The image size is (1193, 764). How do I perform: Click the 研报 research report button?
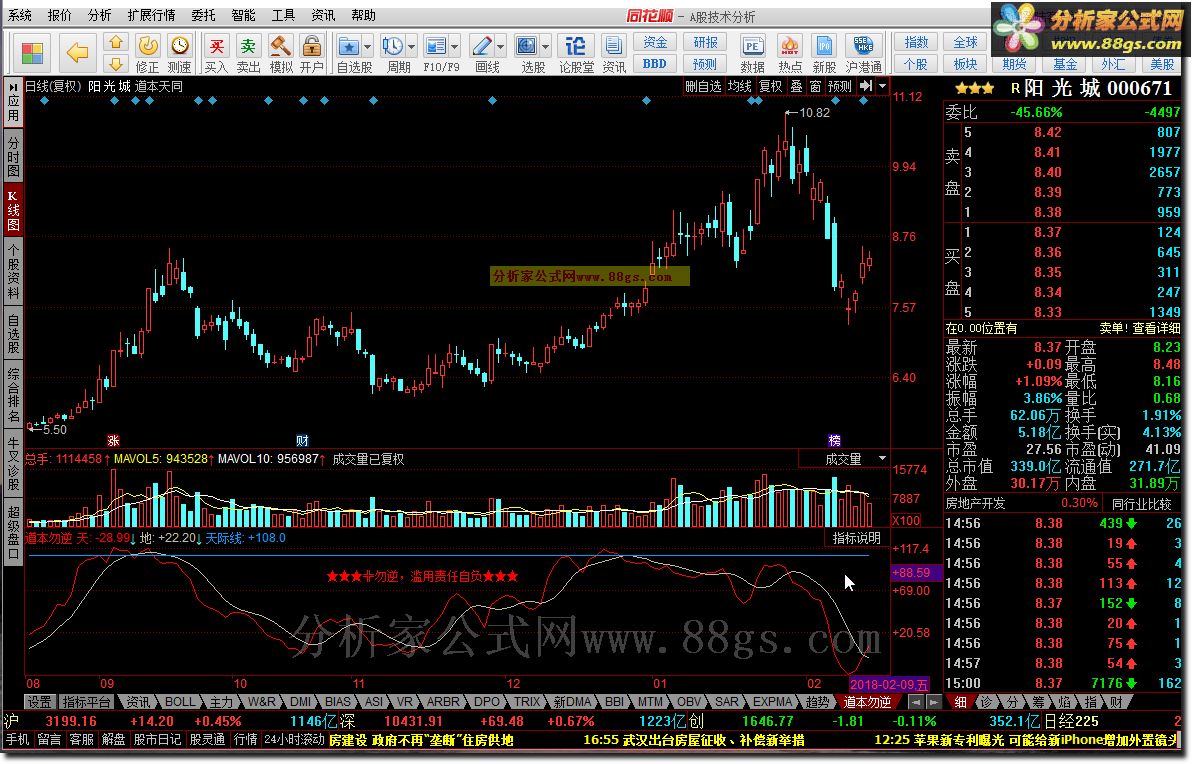pos(705,43)
